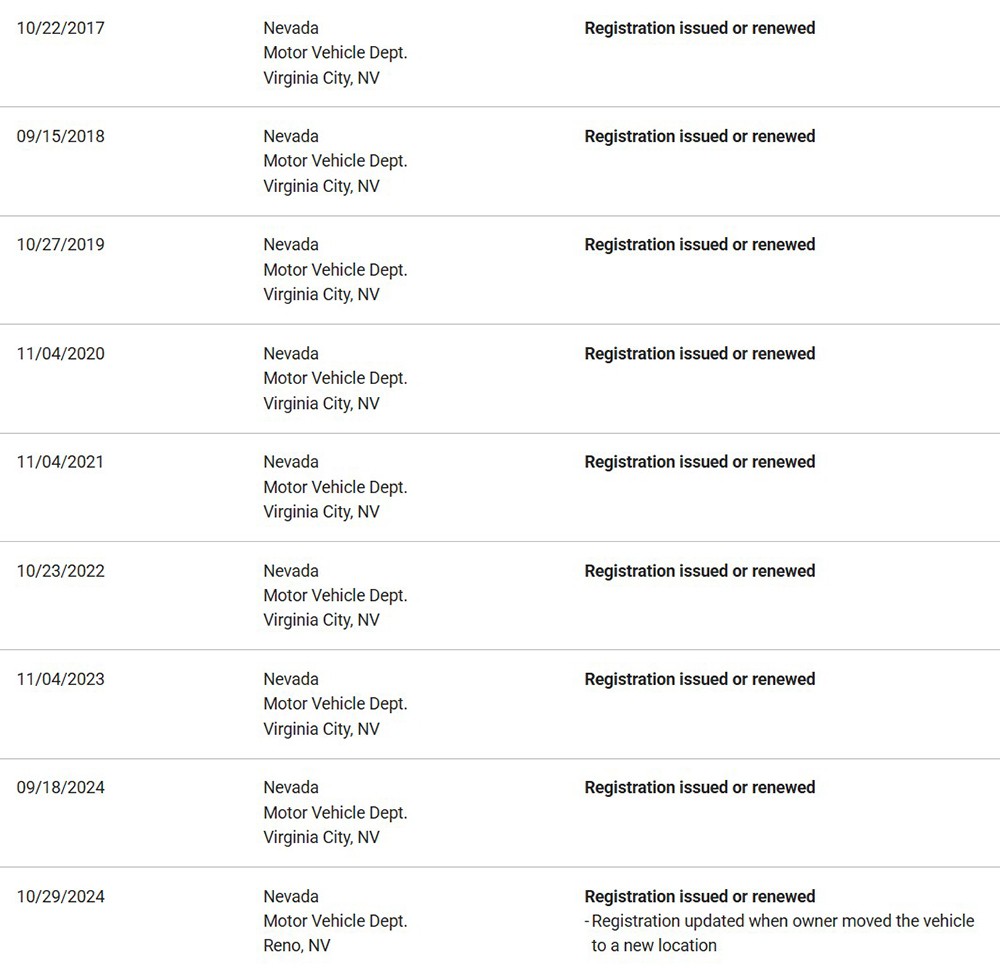Select the 09/18/2024 date
The image size is (1000, 971).
coord(60,787)
